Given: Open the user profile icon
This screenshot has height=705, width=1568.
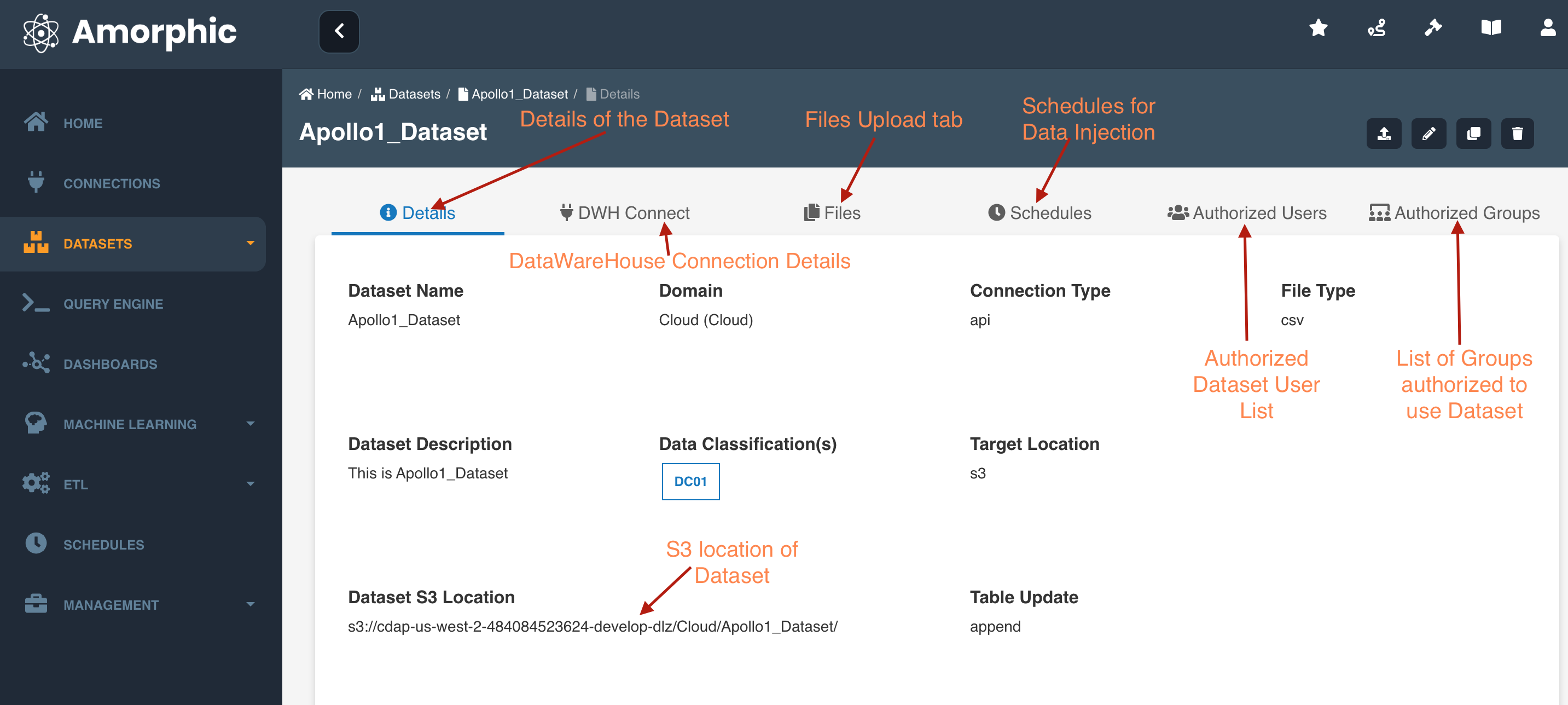Looking at the screenshot, I should click(x=1548, y=28).
